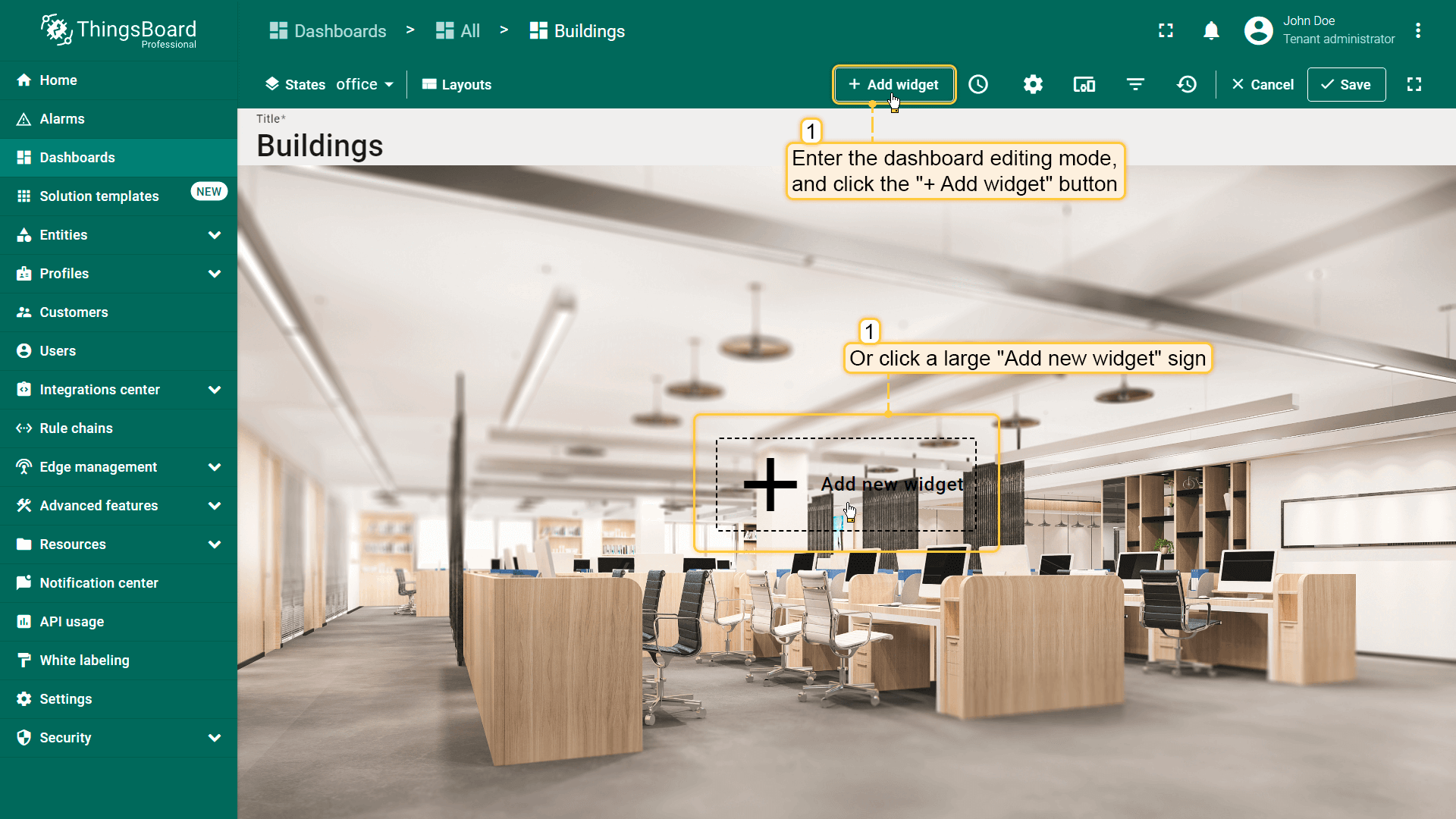Open Rule chains in sidebar
The image size is (1456, 819).
click(76, 428)
